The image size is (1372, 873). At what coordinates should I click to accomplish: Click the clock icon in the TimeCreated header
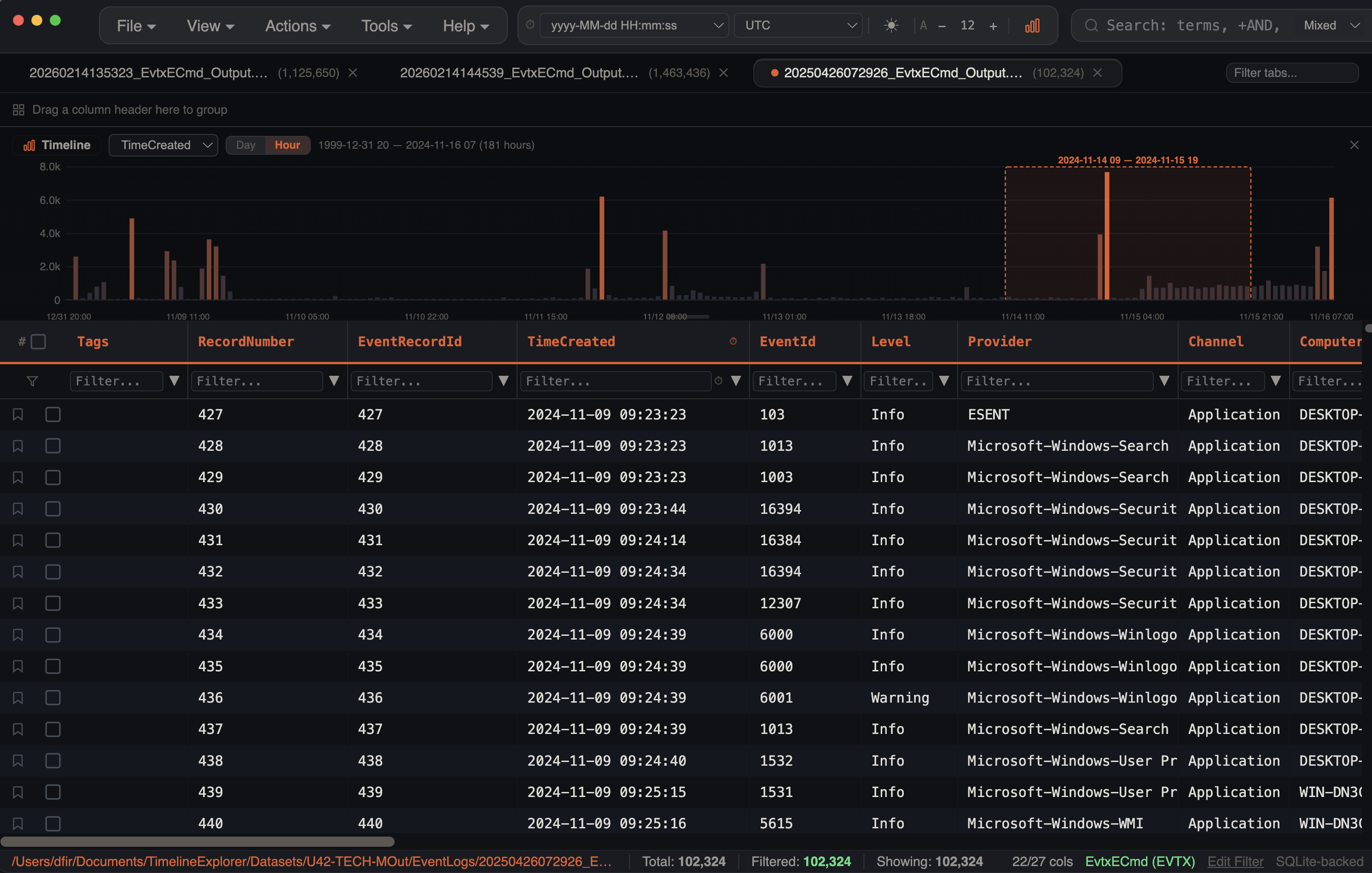[733, 341]
